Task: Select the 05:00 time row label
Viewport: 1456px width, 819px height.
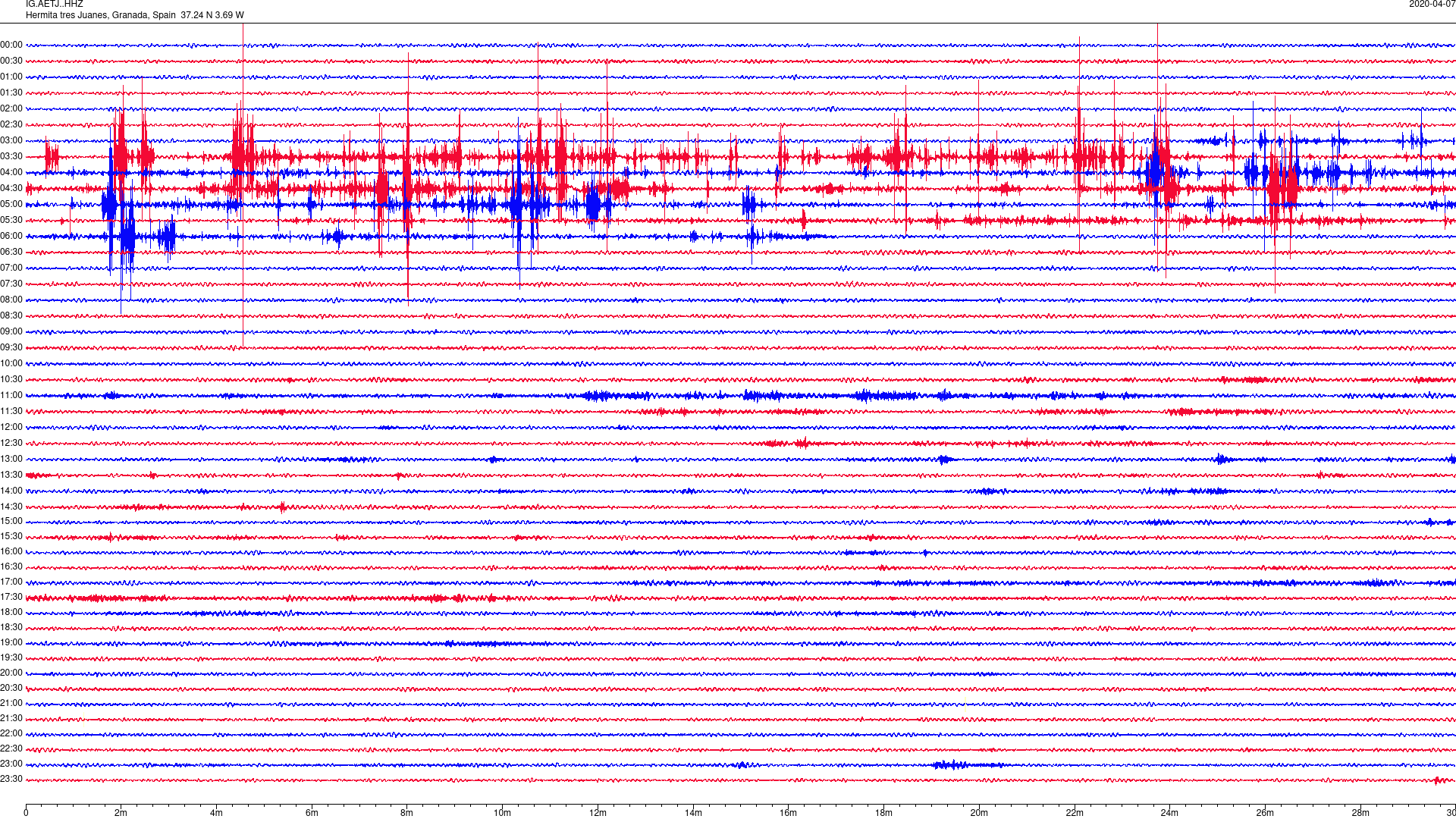Action: point(11,204)
